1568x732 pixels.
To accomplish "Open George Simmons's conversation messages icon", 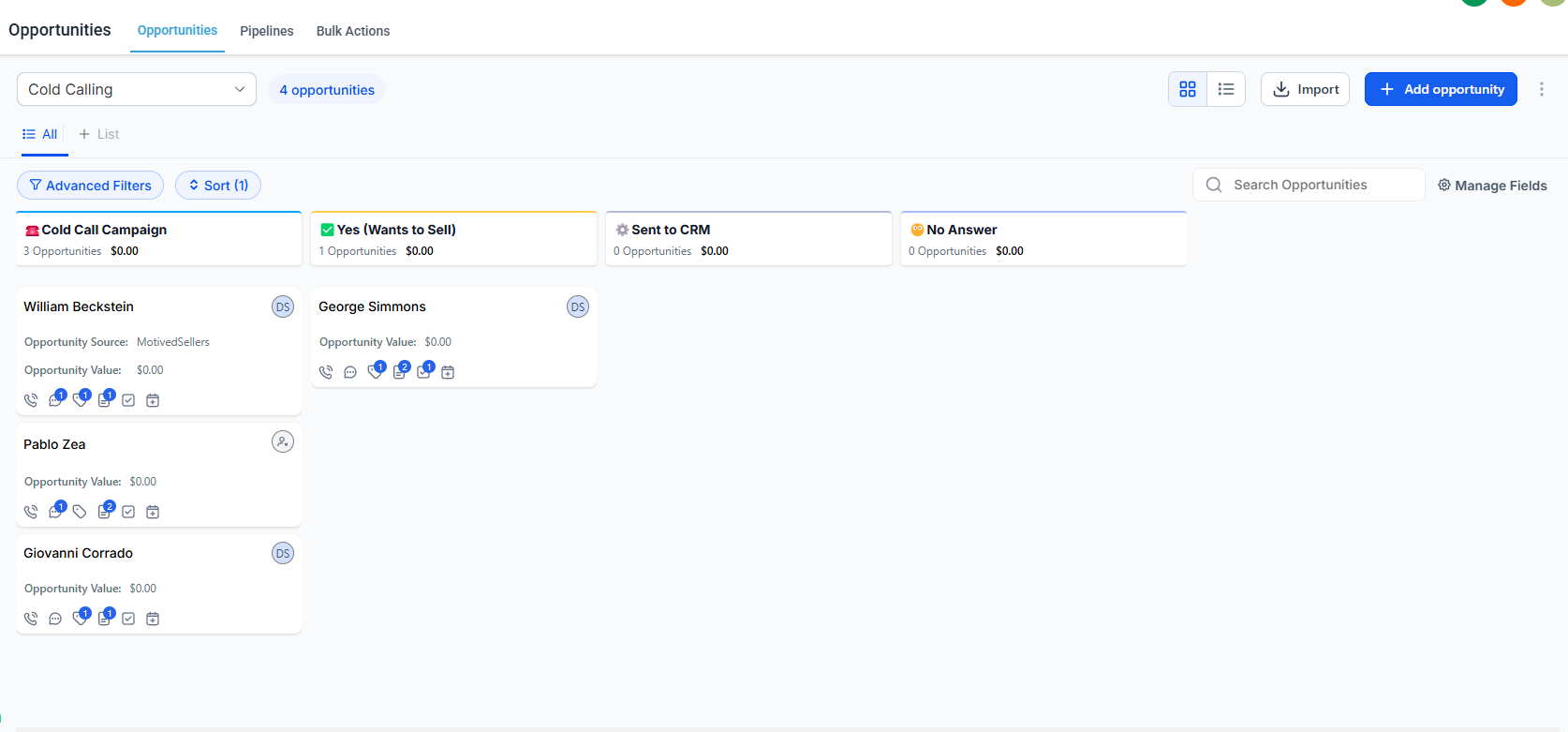I will (350, 372).
